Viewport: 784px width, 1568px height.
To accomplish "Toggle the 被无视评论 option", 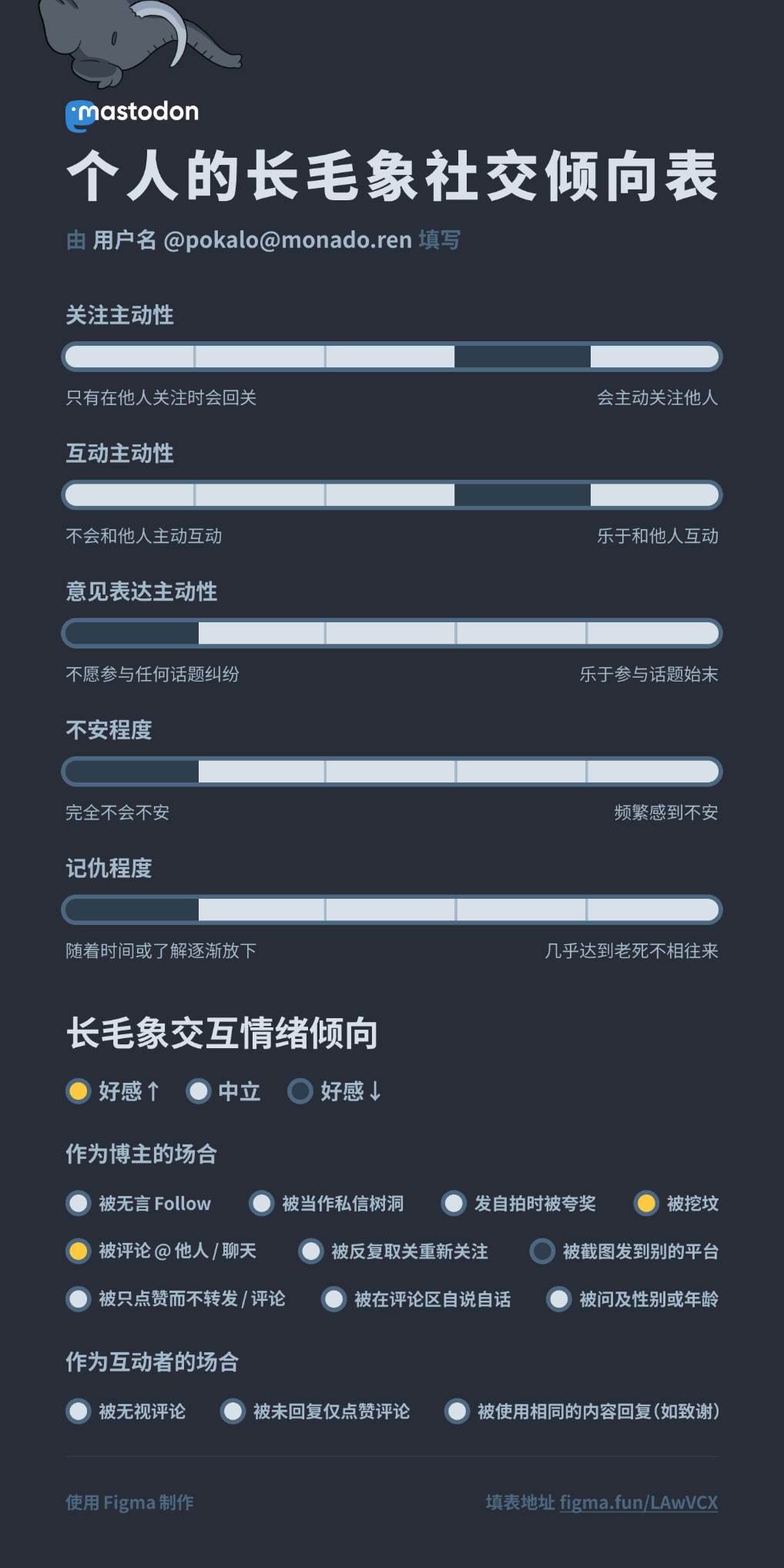I will pyautogui.click(x=79, y=1411).
